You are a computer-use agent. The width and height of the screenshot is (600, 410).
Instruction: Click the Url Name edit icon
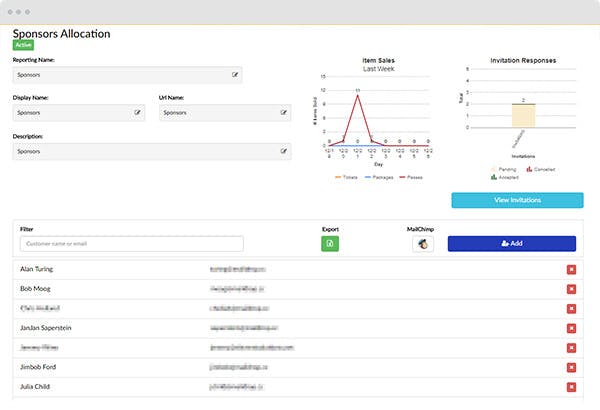[284, 113]
